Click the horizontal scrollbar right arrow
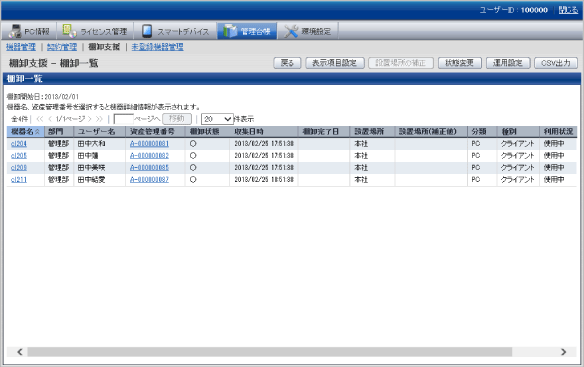 564,352
